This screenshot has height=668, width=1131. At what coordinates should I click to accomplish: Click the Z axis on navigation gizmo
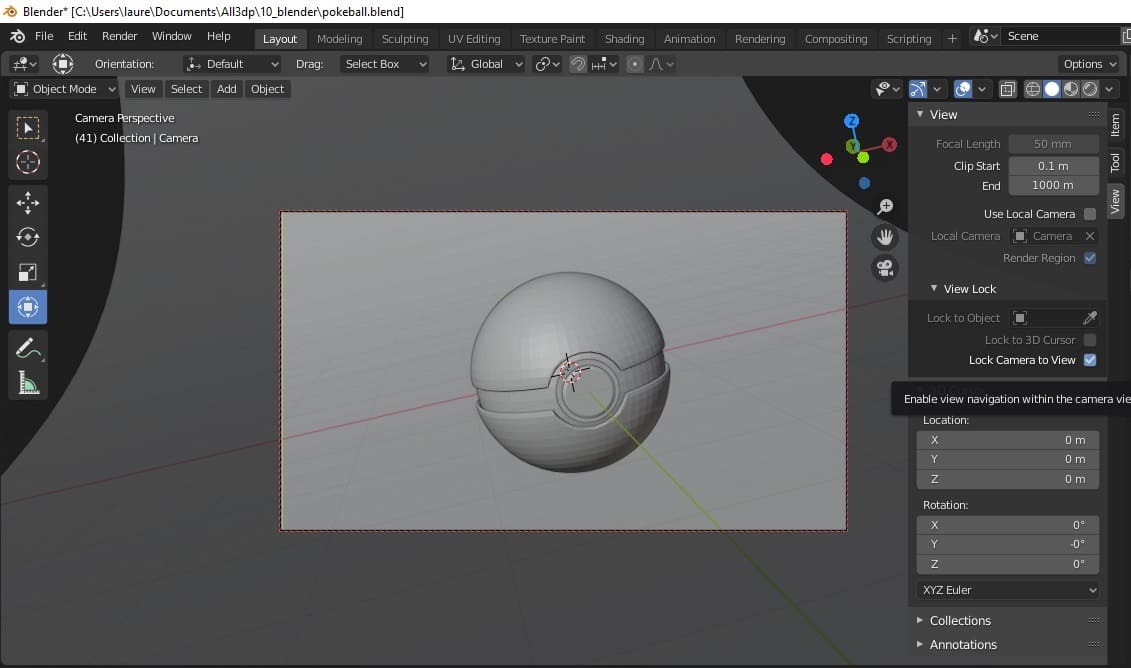pos(852,121)
